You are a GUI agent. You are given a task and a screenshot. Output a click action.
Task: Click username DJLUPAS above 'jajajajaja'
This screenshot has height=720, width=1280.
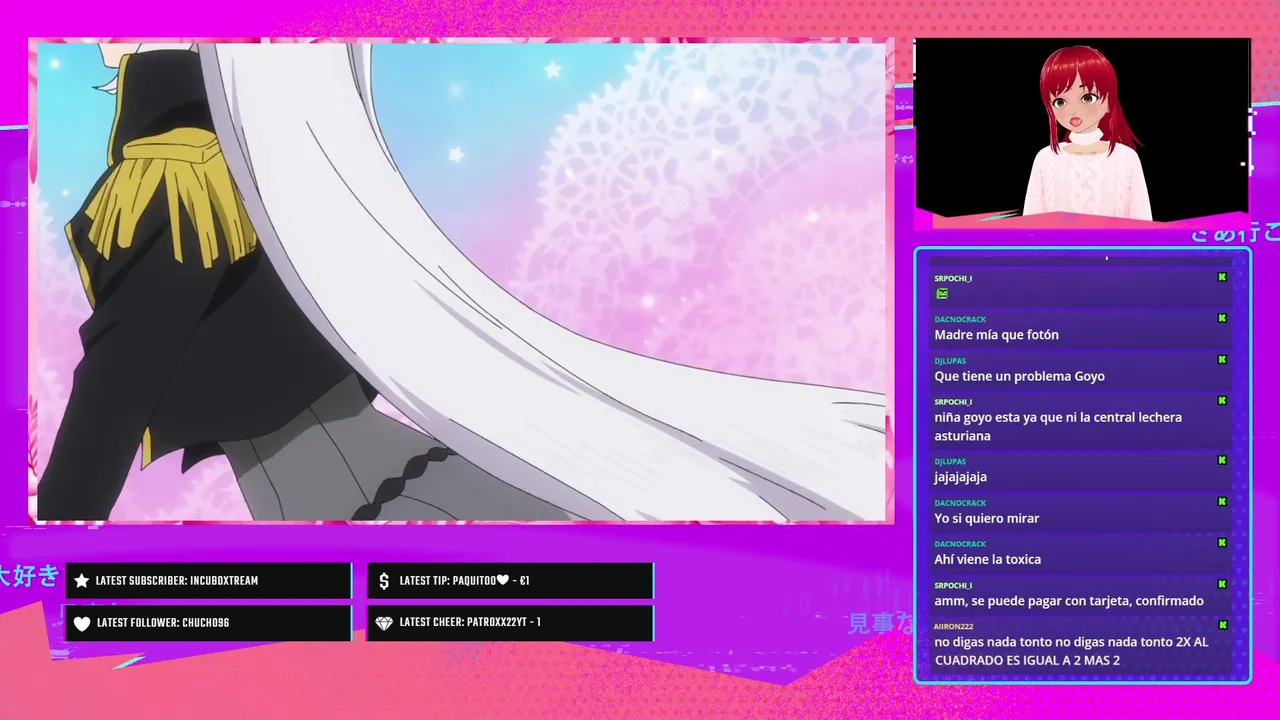pyautogui.click(x=950, y=461)
